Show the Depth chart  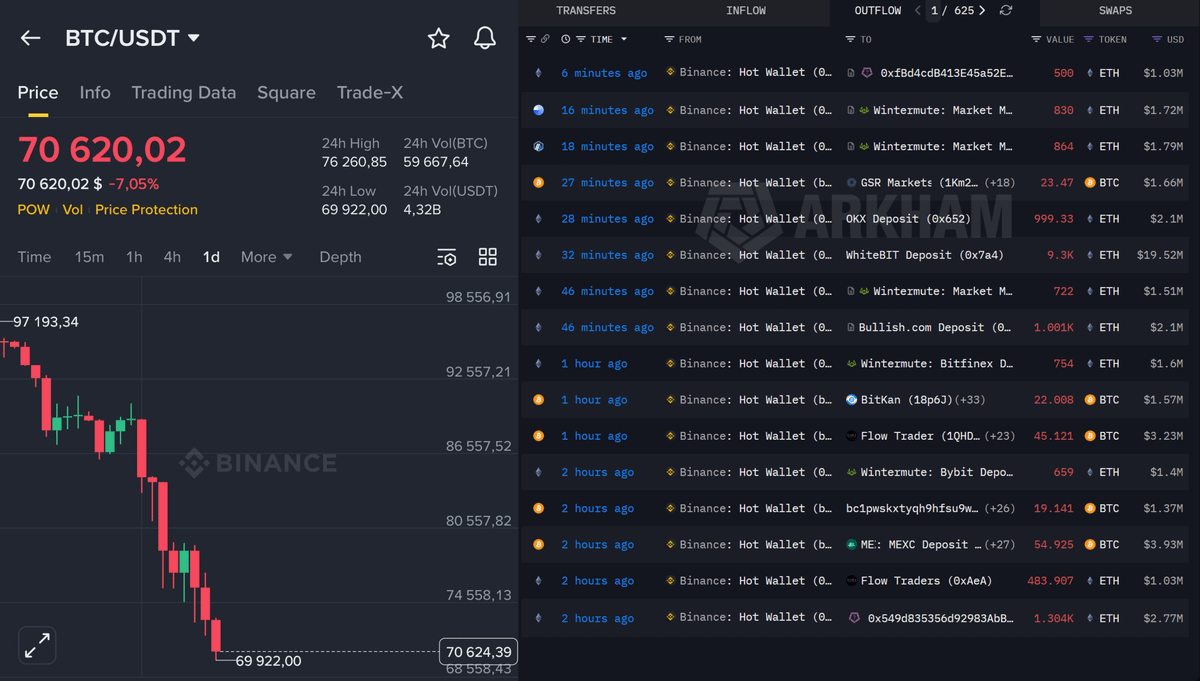point(340,257)
